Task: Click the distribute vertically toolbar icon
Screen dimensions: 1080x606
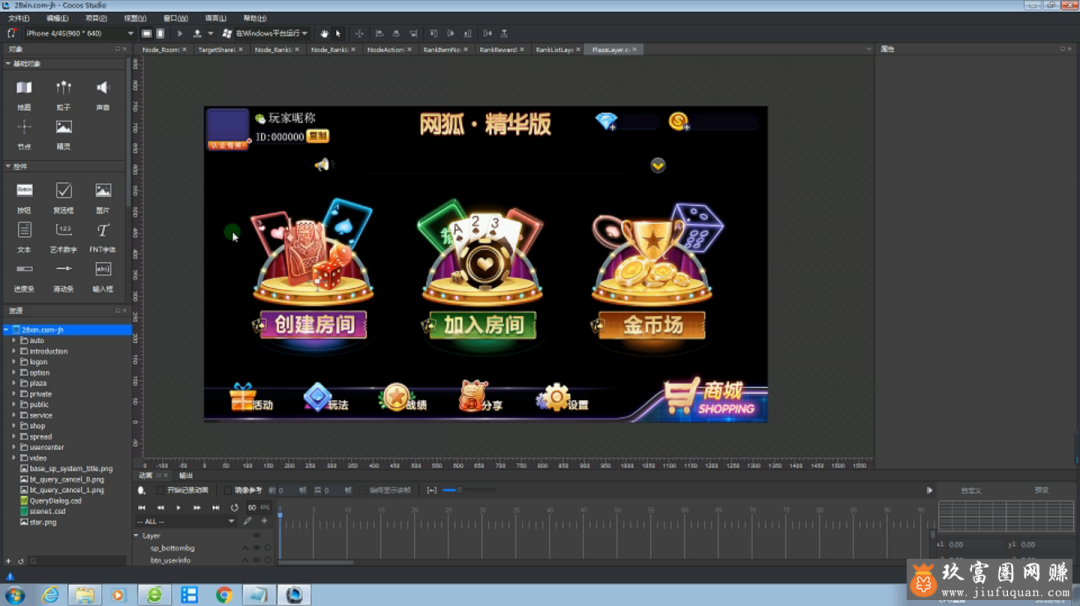Action: 503,33
